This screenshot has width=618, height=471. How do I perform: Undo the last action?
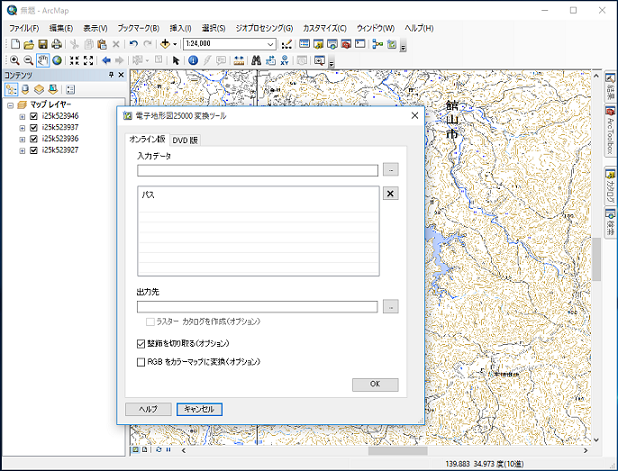(x=134, y=44)
